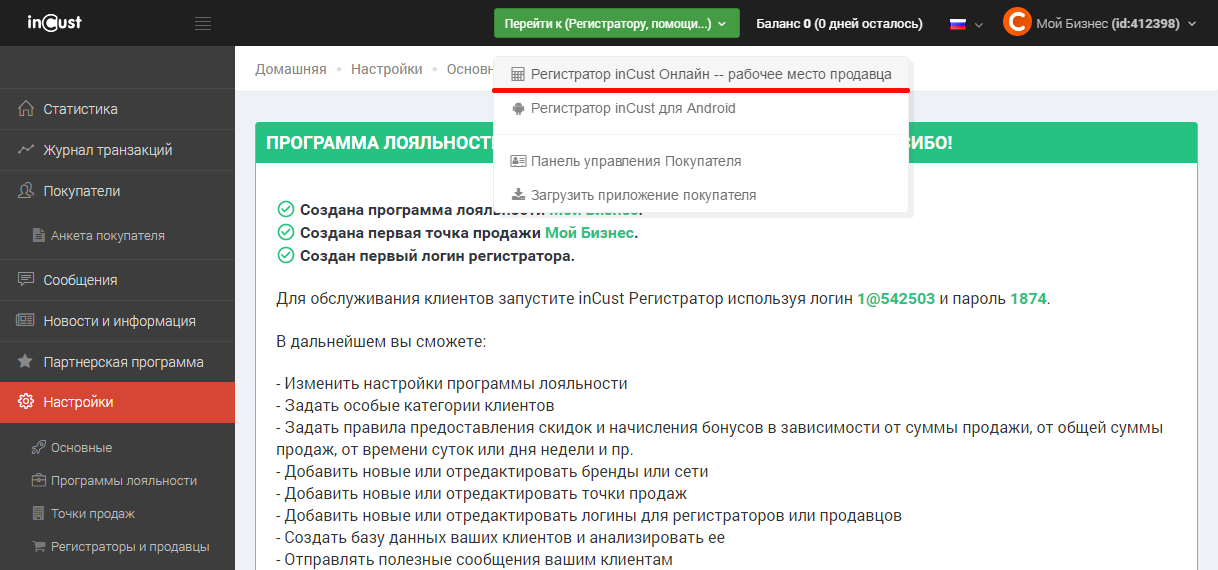
Task: Follow the green Мой Бизнес link
Action: [x=590, y=232]
